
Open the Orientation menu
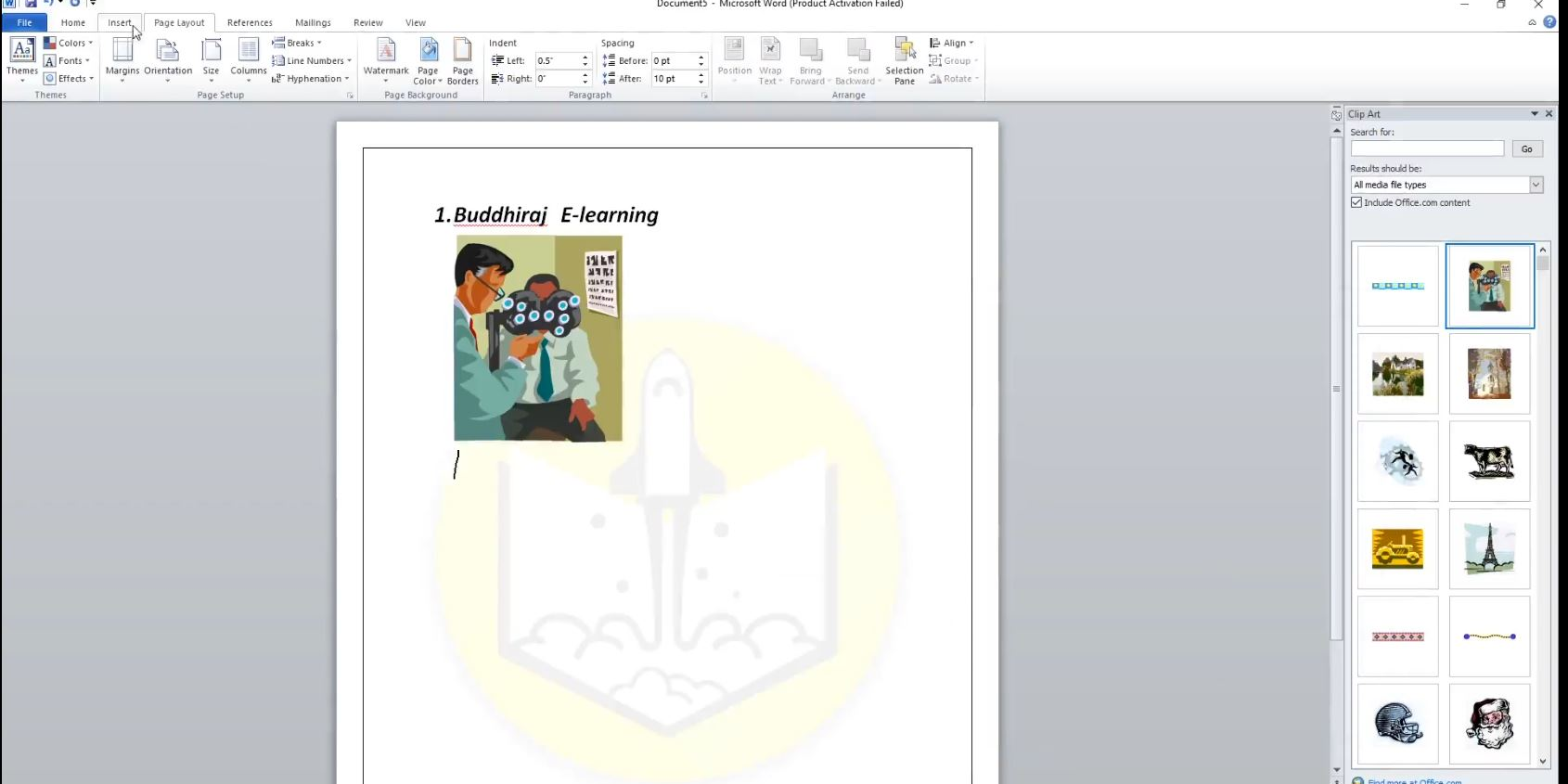click(x=168, y=59)
